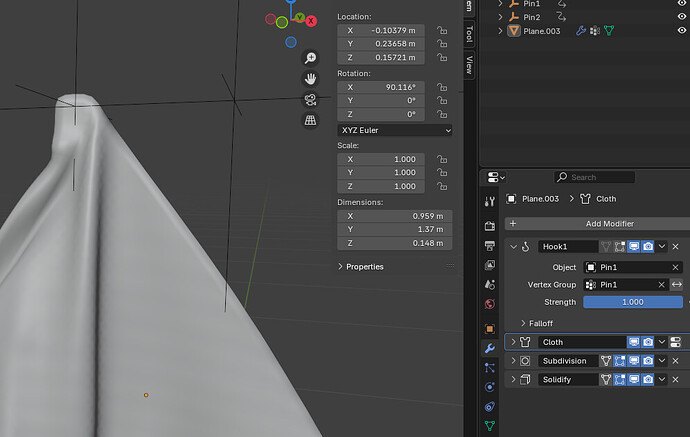
Task: Adjust the Hook1 Strength slider
Action: (x=633, y=302)
